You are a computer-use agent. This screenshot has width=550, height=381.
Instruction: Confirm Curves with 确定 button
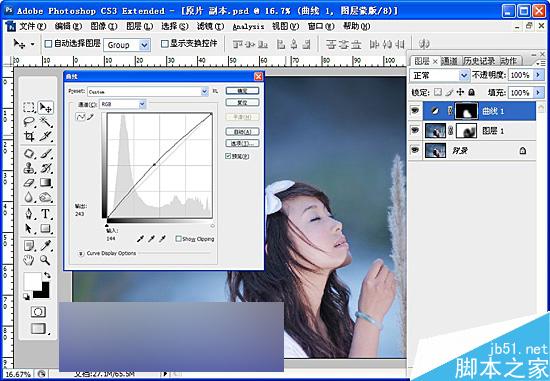(x=242, y=91)
